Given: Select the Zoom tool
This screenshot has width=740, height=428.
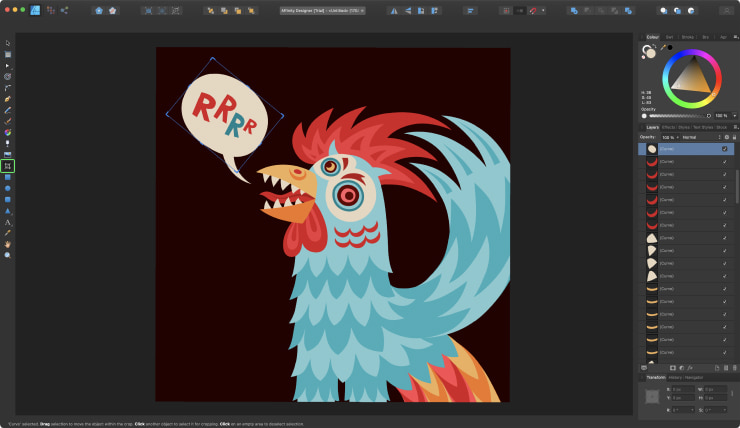Looking at the screenshot, I should pyautogui.click(x=8, y=255).
